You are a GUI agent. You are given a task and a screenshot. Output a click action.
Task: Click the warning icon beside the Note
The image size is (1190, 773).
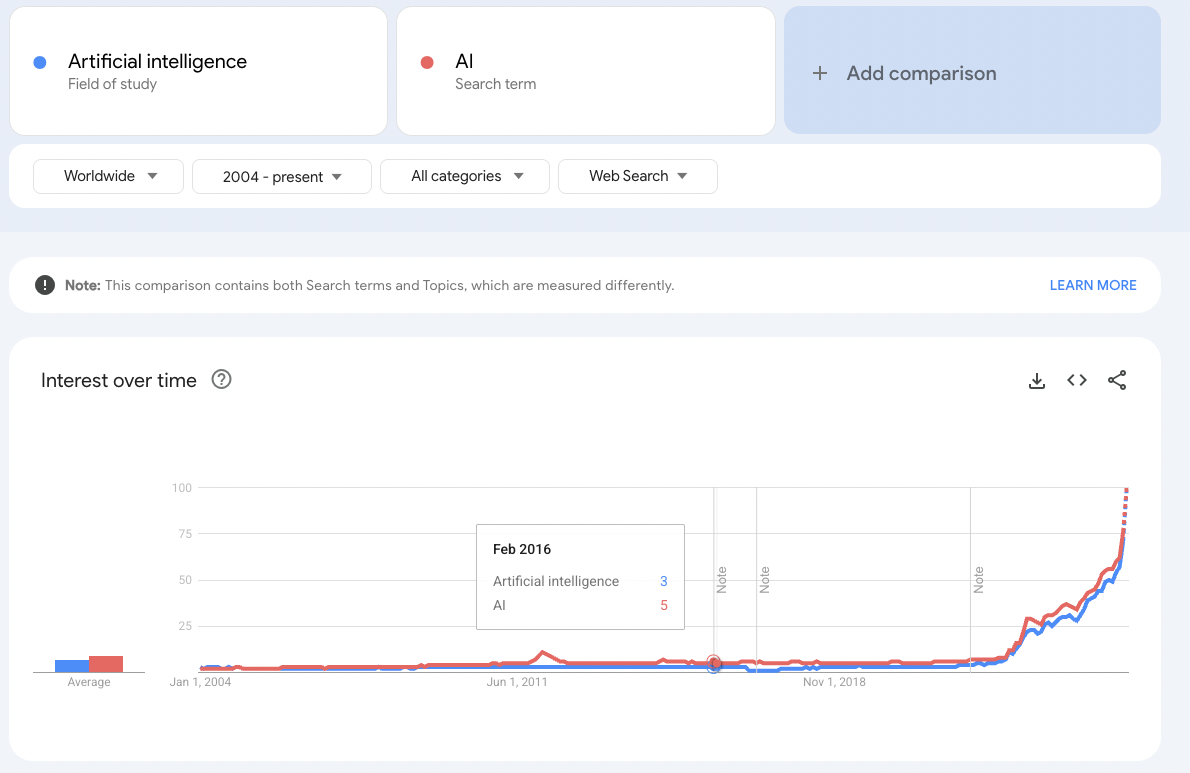(45, 285)
